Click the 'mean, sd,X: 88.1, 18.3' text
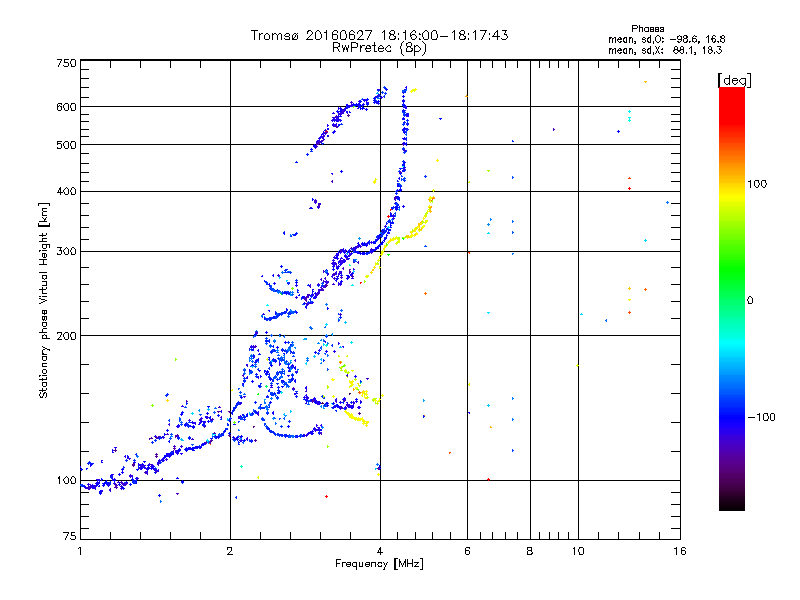This screenshot has width=800, height=600. point(665,50)
